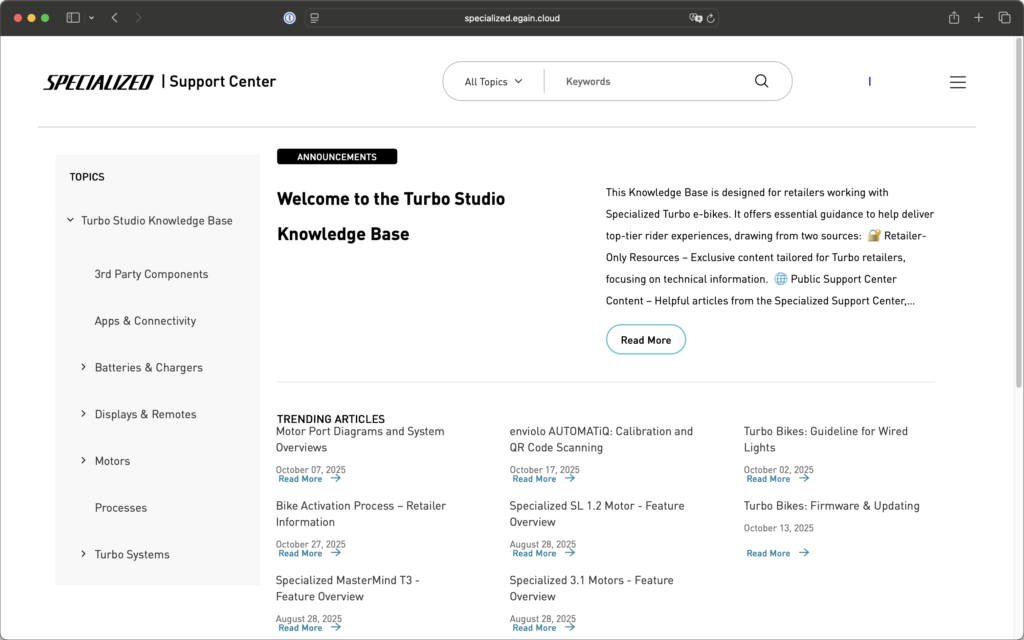
Task: Click the announcement Read More button
Action: (645, 340)
